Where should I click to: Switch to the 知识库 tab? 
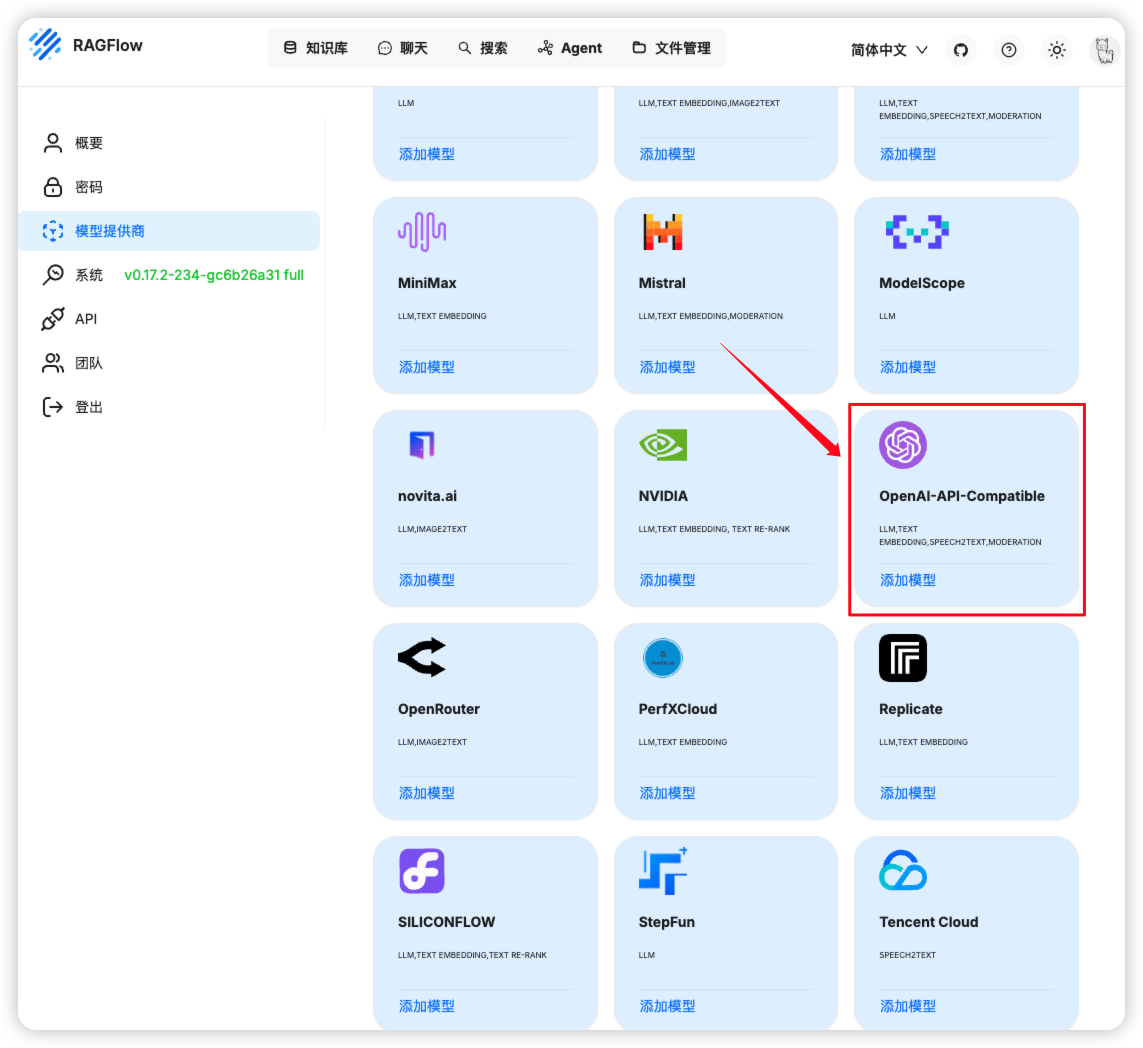point(316,48)
